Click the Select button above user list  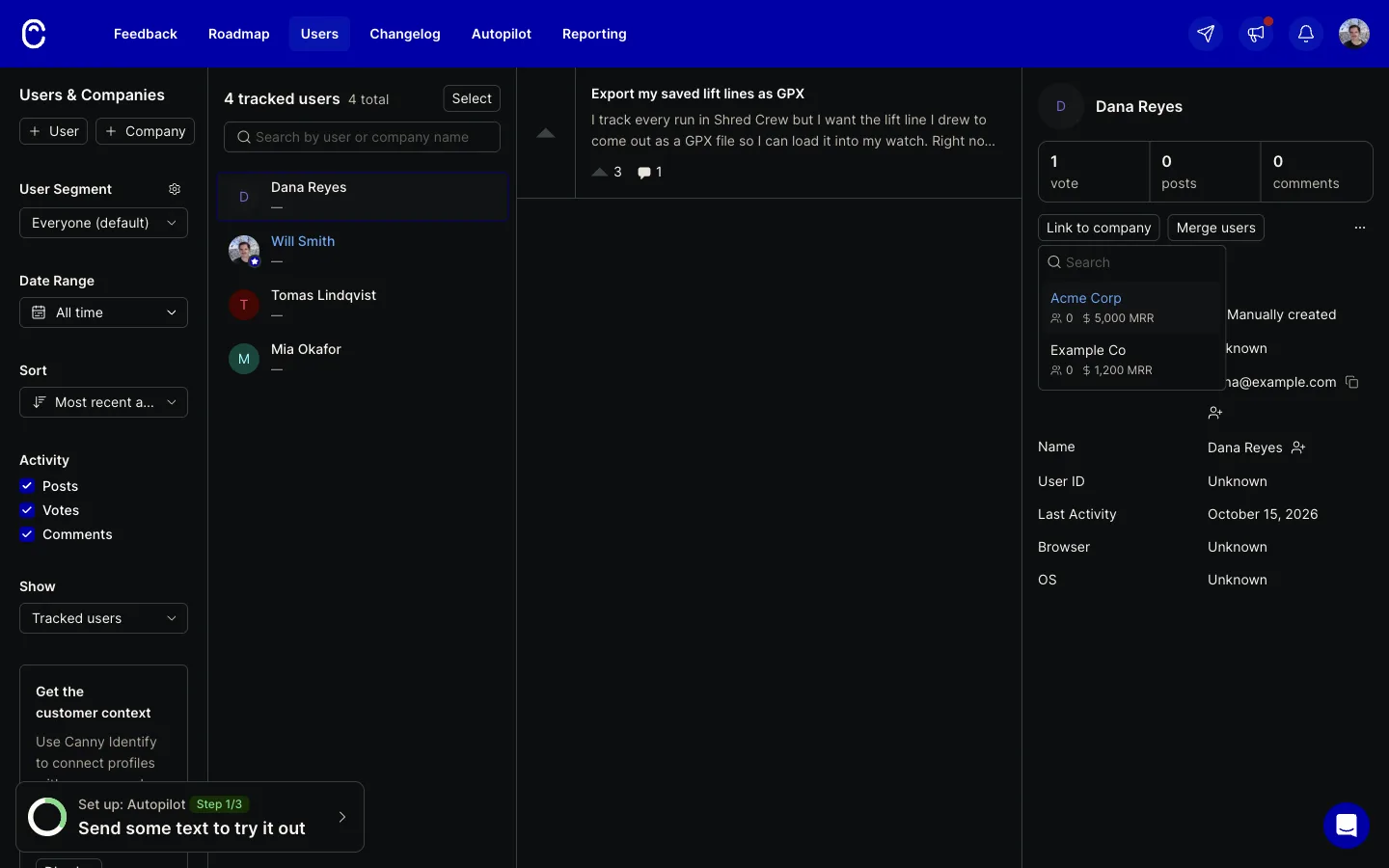(x=472, y=98)
